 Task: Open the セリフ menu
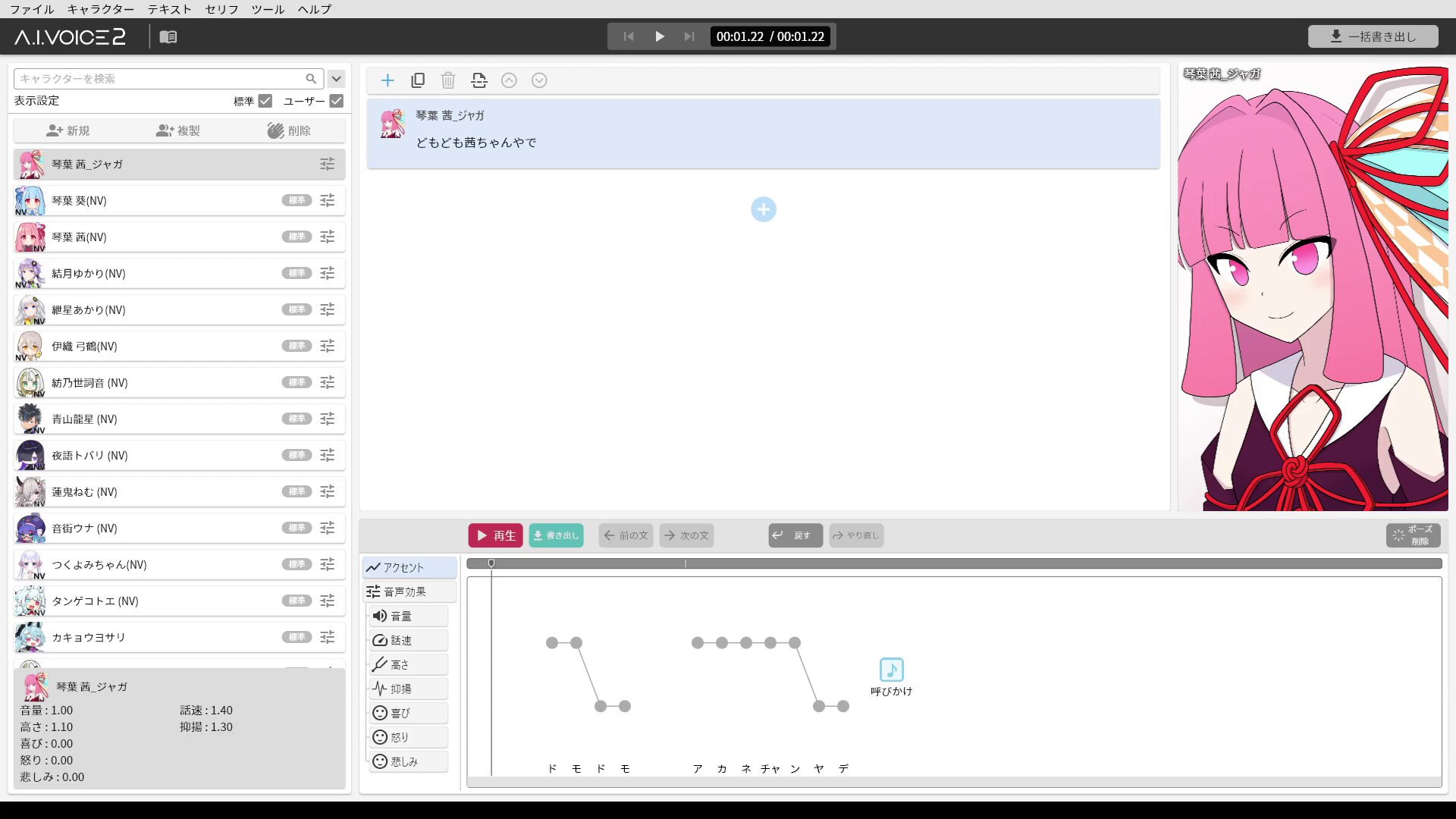coord(221,9)
